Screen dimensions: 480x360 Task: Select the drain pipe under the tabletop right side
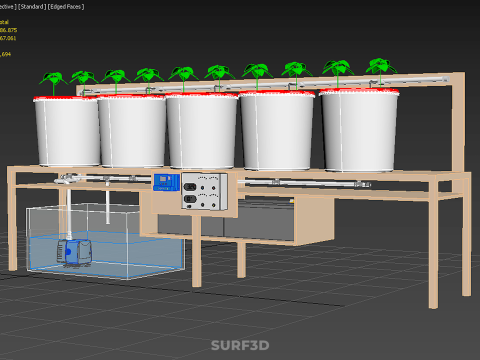(x=303, y=183)
